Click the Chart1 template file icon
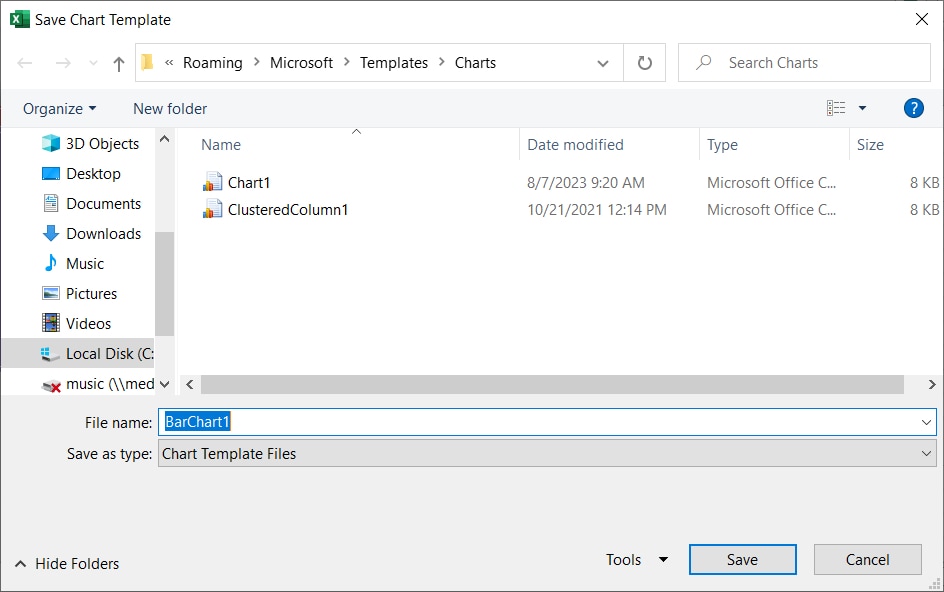Viewport: 944px width, 592px height. click(212, 183)
